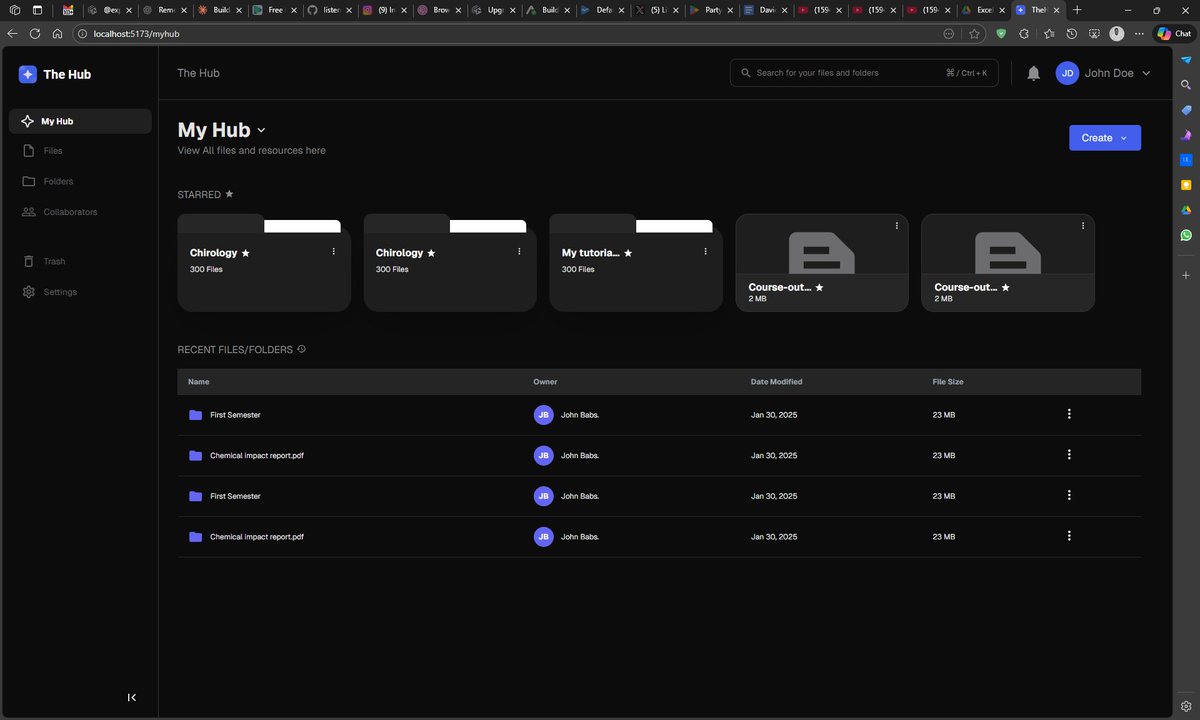Image resolution: width=1200 pixels, height=720 pixels.
Task: Open options for last Chemical impact report row
Action: pyautogui.click(x=1069, y=536)
